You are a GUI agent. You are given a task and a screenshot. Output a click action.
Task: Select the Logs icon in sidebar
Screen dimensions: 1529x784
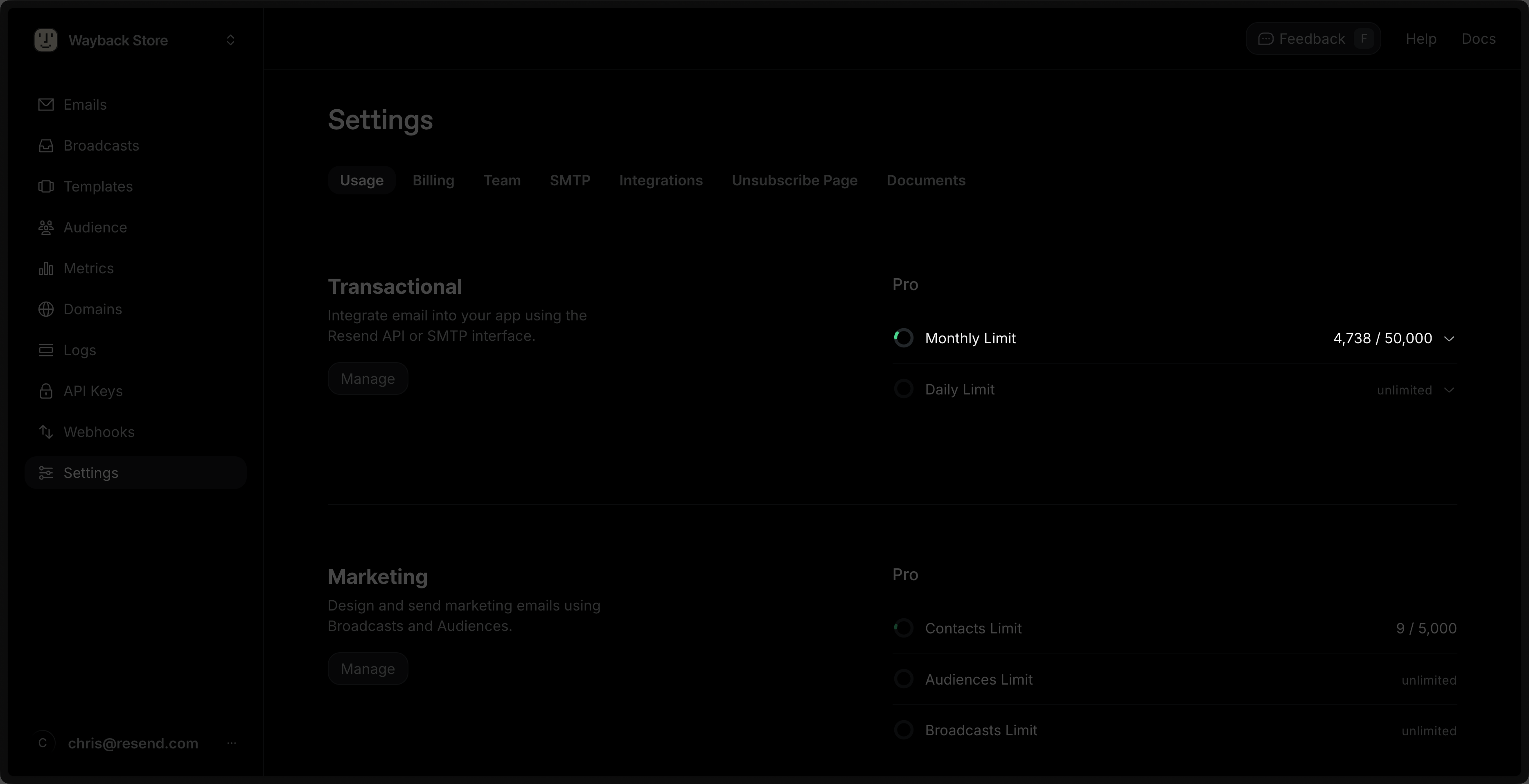point(46,350)
